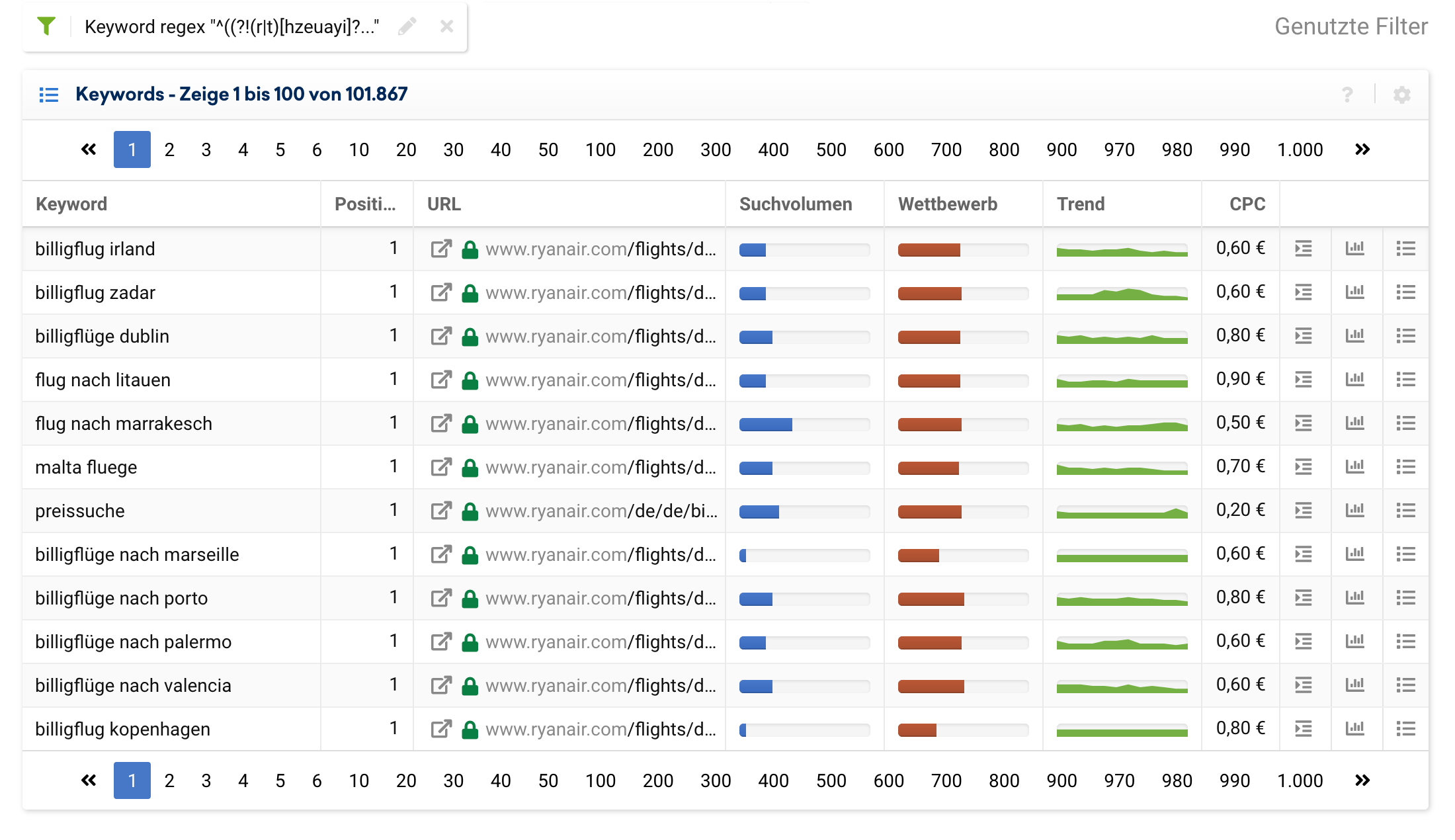Open ryanair URL for preissuche keyword
This screenshot has height=840, width=1455.
(x=601, y=511)
